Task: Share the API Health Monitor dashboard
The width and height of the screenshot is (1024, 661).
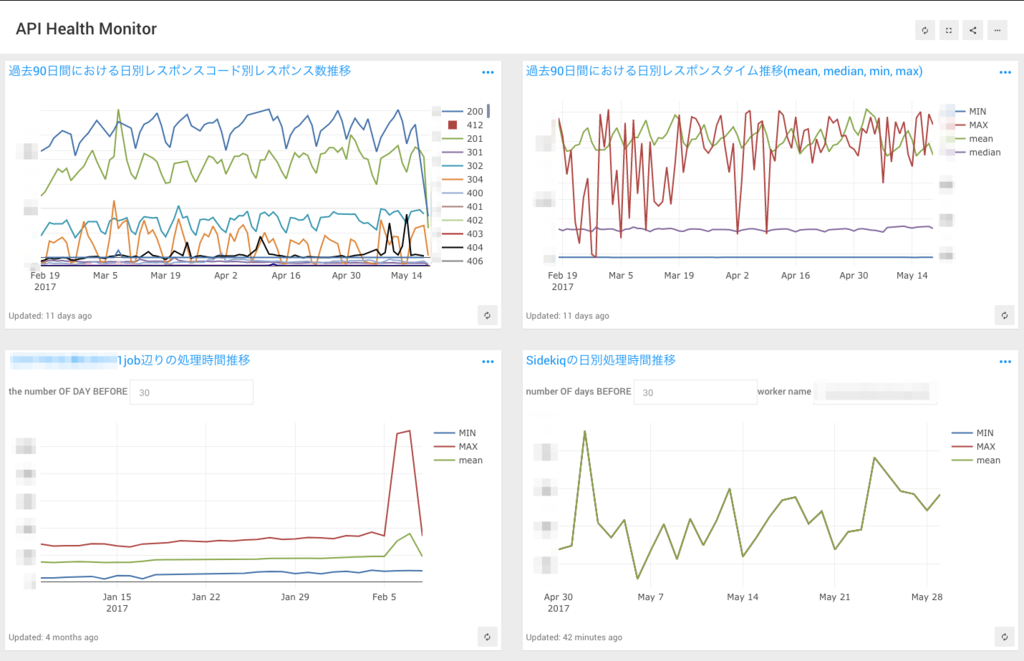Action: (x=973, y=30)
